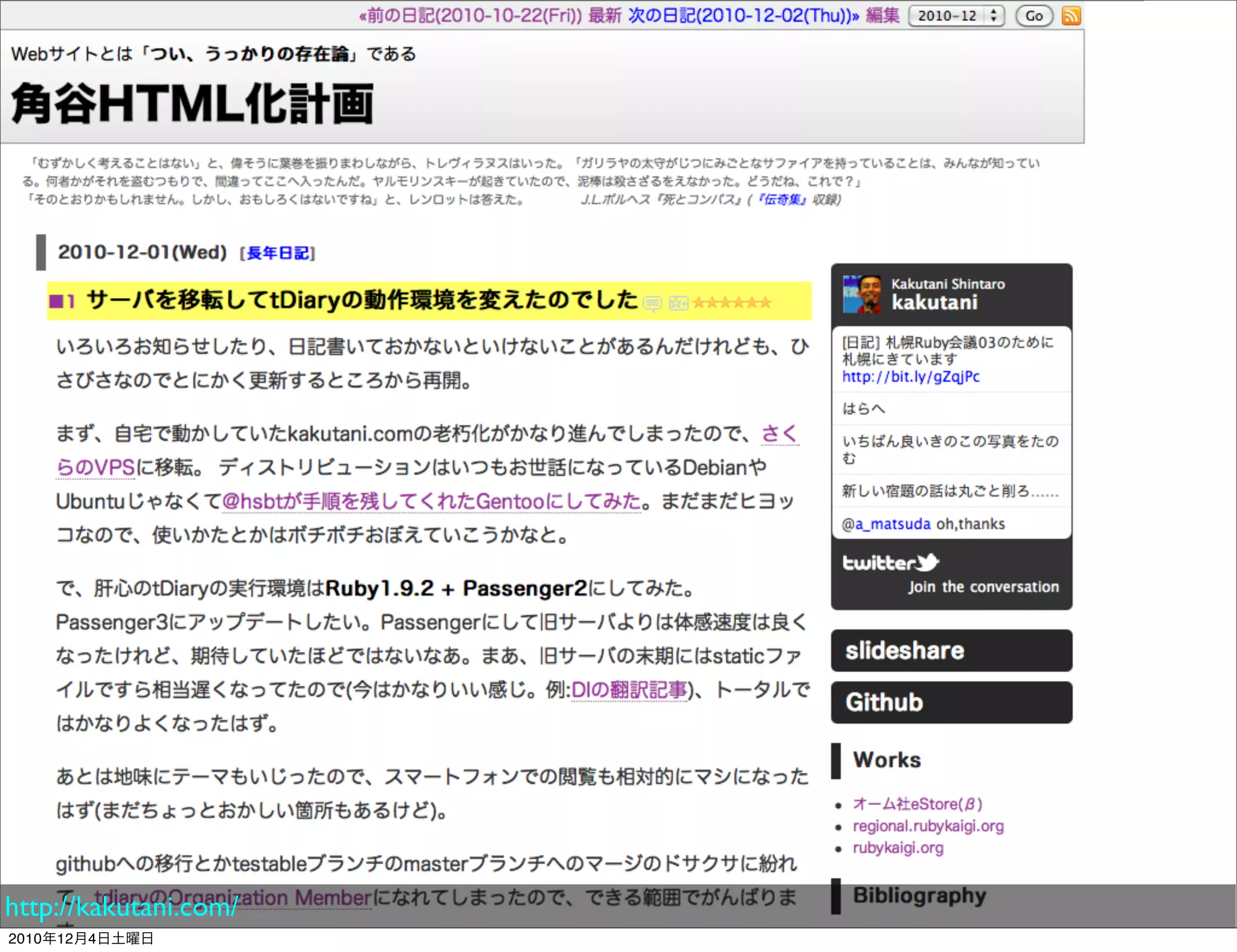Click Kakutani's Twitter avatar photo
The image size is (1237, 952).
(x=862, y=294)
